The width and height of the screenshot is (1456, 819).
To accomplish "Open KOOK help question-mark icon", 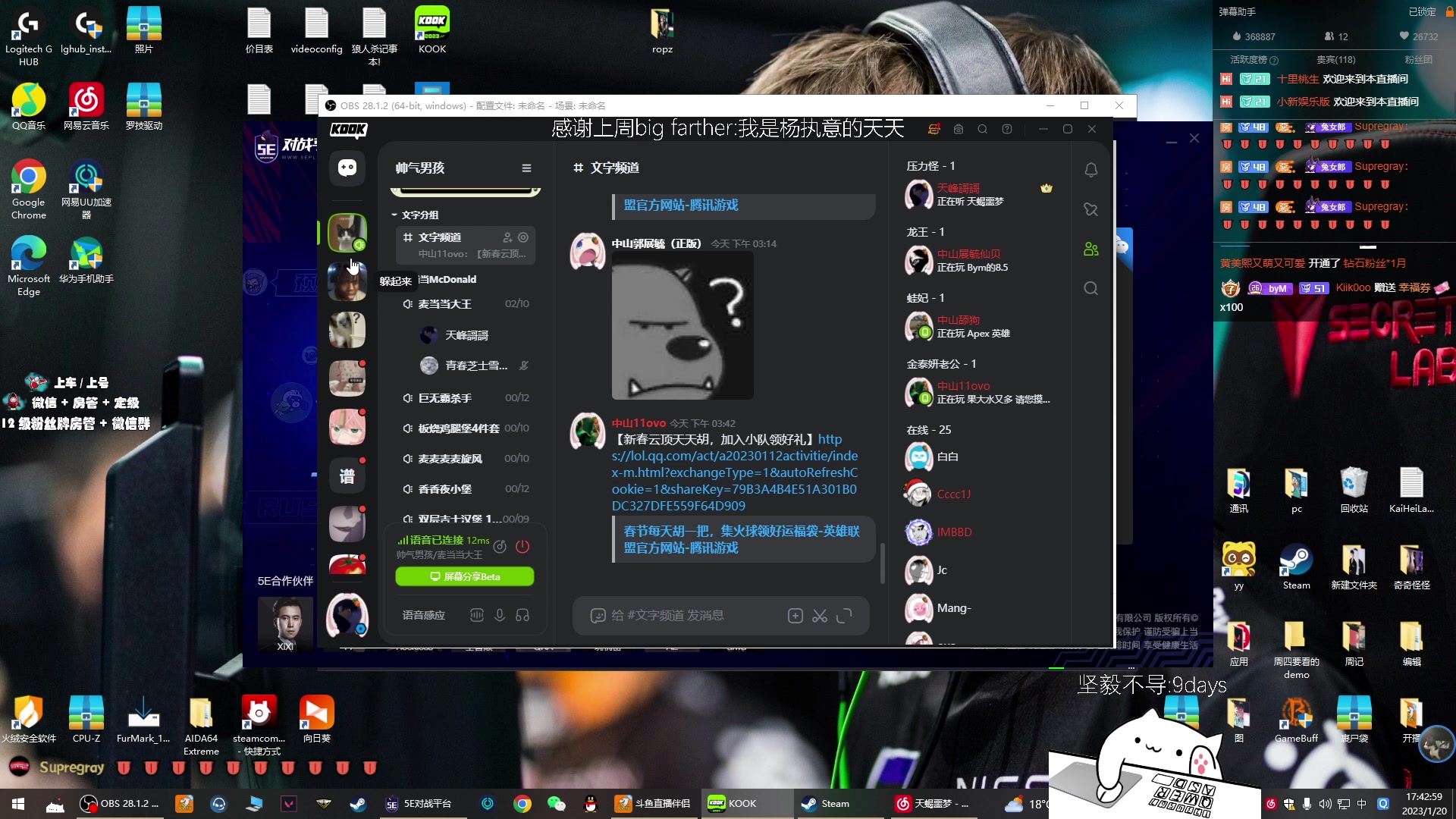I will [x=1007, y=130].
